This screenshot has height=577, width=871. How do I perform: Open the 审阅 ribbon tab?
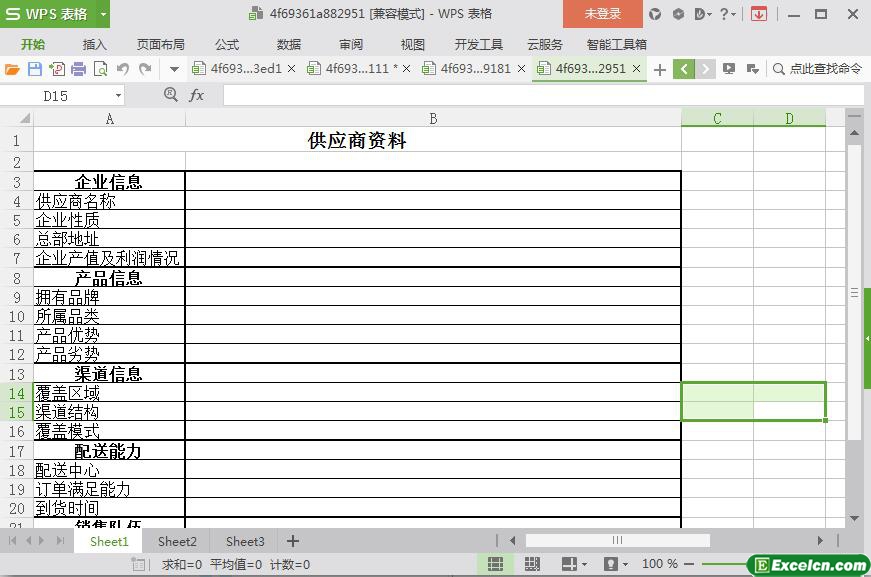tap(351, 44)
